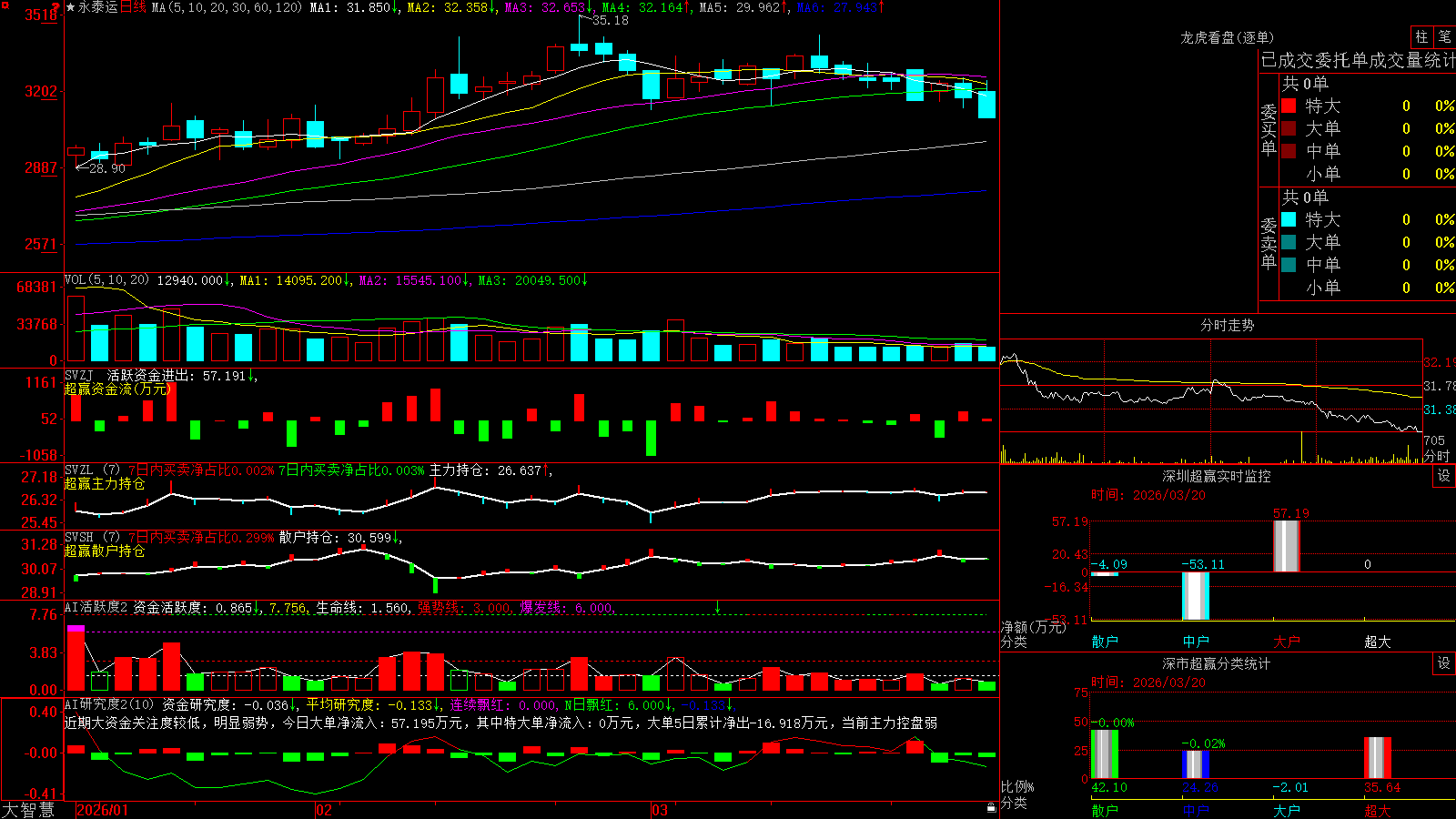
Task: Click the dark red 中单 buy-order swatch
Action: [1289, 151]
